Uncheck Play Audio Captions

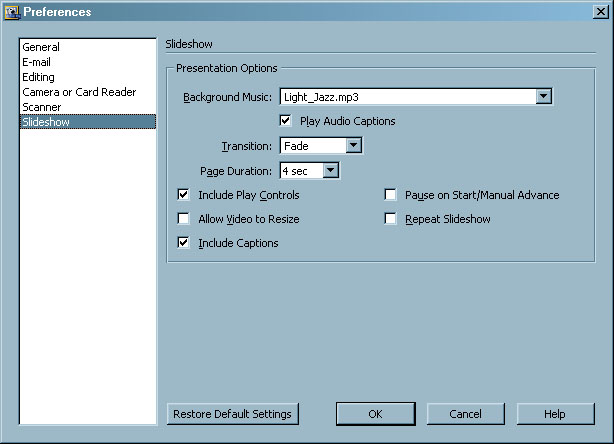(x=286, y=121)
